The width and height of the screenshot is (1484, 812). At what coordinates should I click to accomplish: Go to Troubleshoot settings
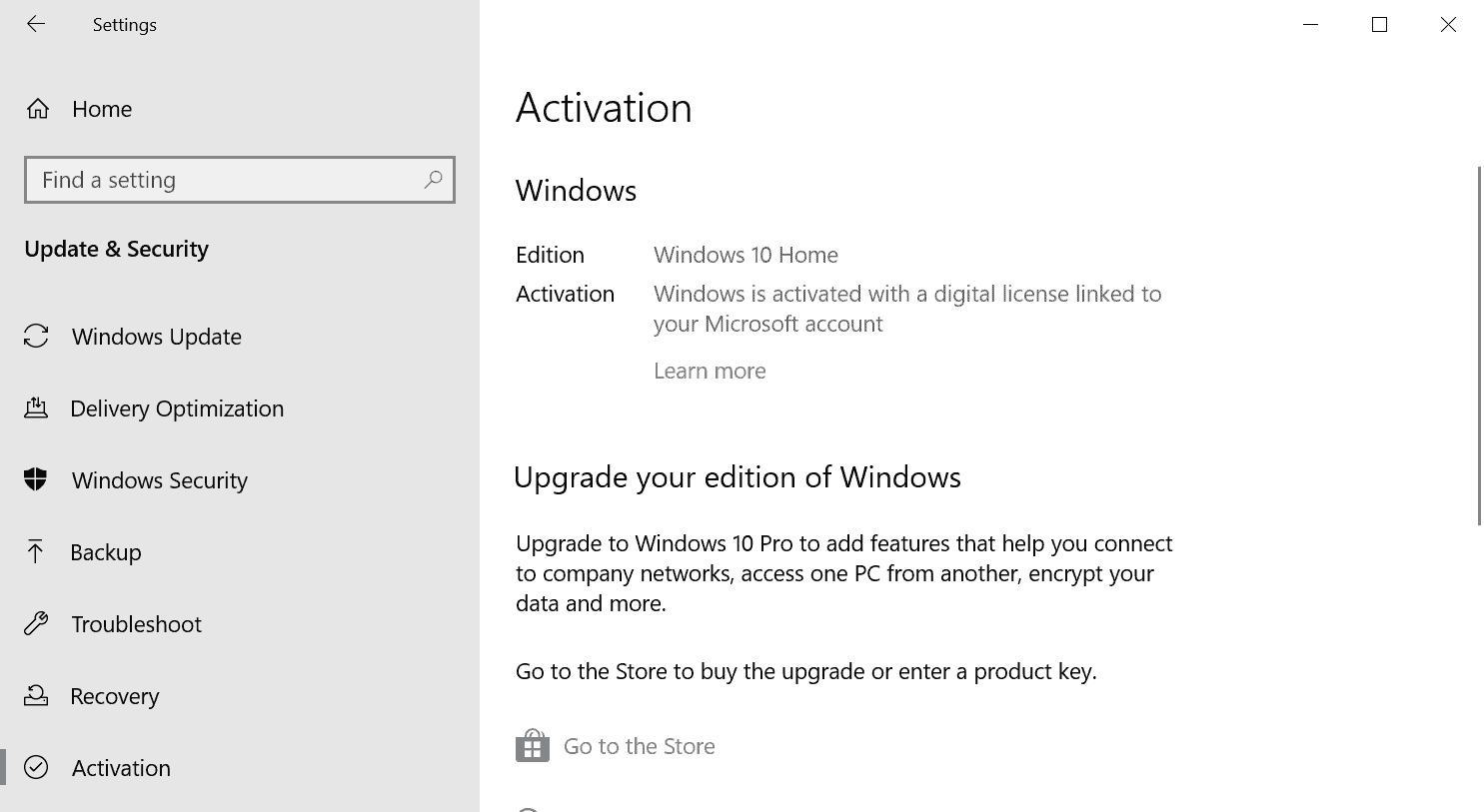137,624
